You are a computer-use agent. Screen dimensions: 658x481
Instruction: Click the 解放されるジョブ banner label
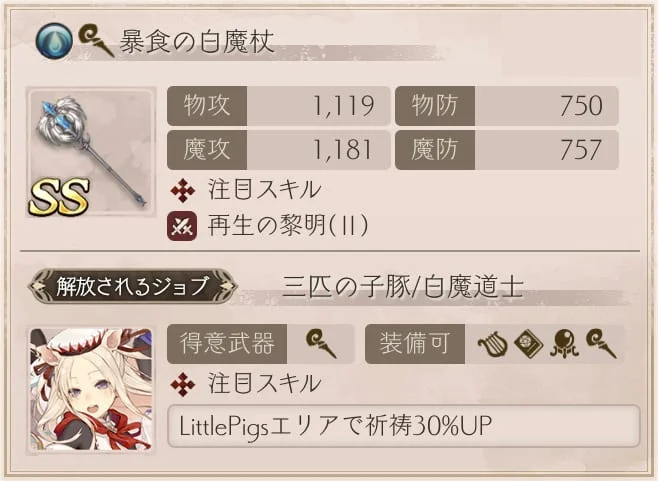(133, 286)
